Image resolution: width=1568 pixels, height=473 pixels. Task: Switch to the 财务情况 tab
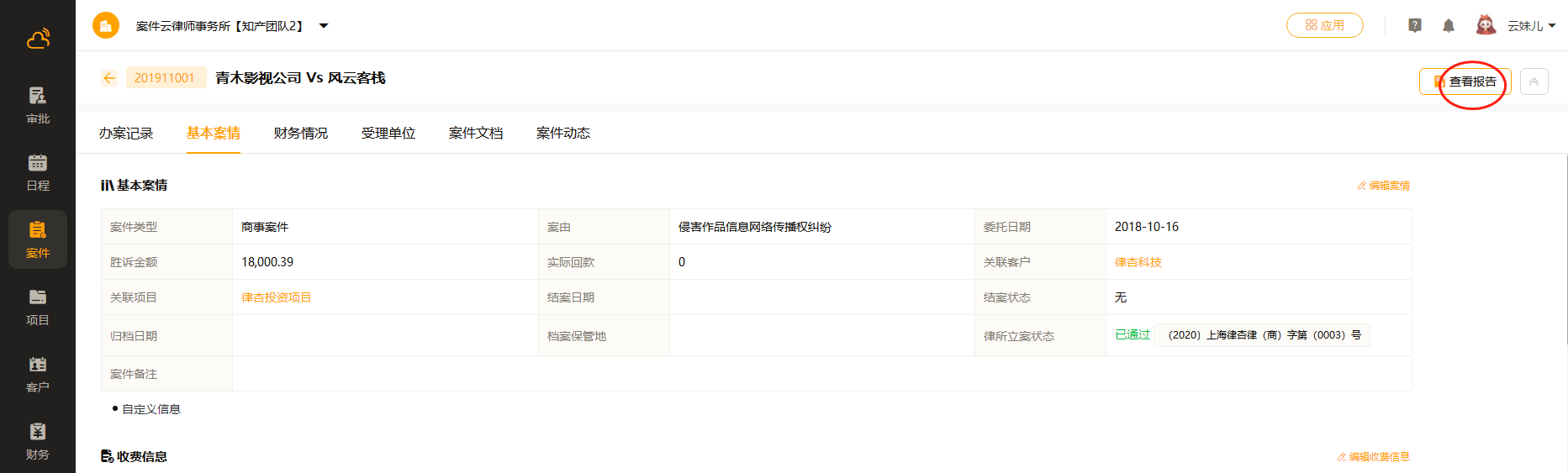[x=301, y=134]
